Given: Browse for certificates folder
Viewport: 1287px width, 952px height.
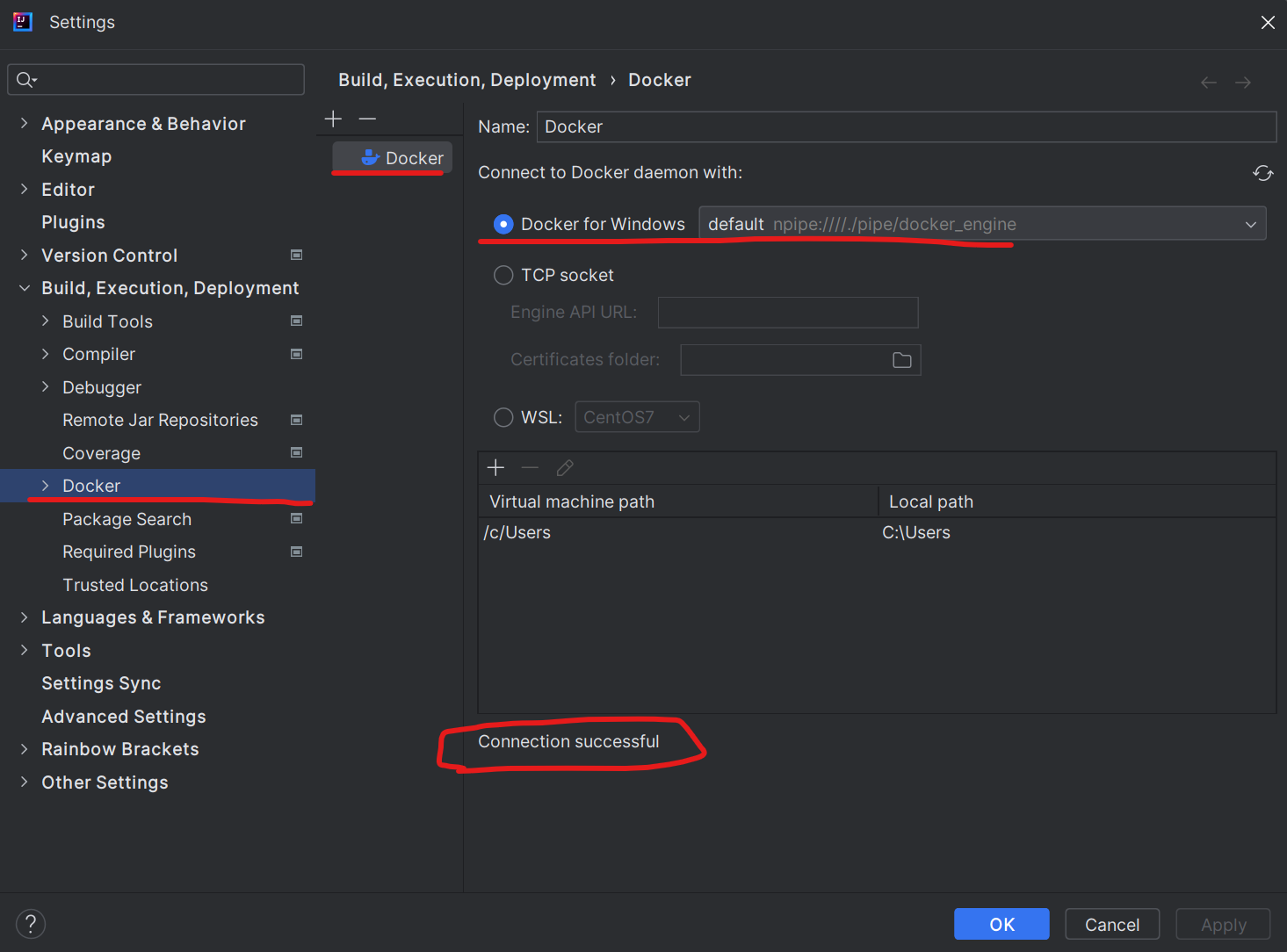Looking at the screenshot, I should [x=902, y=360].
